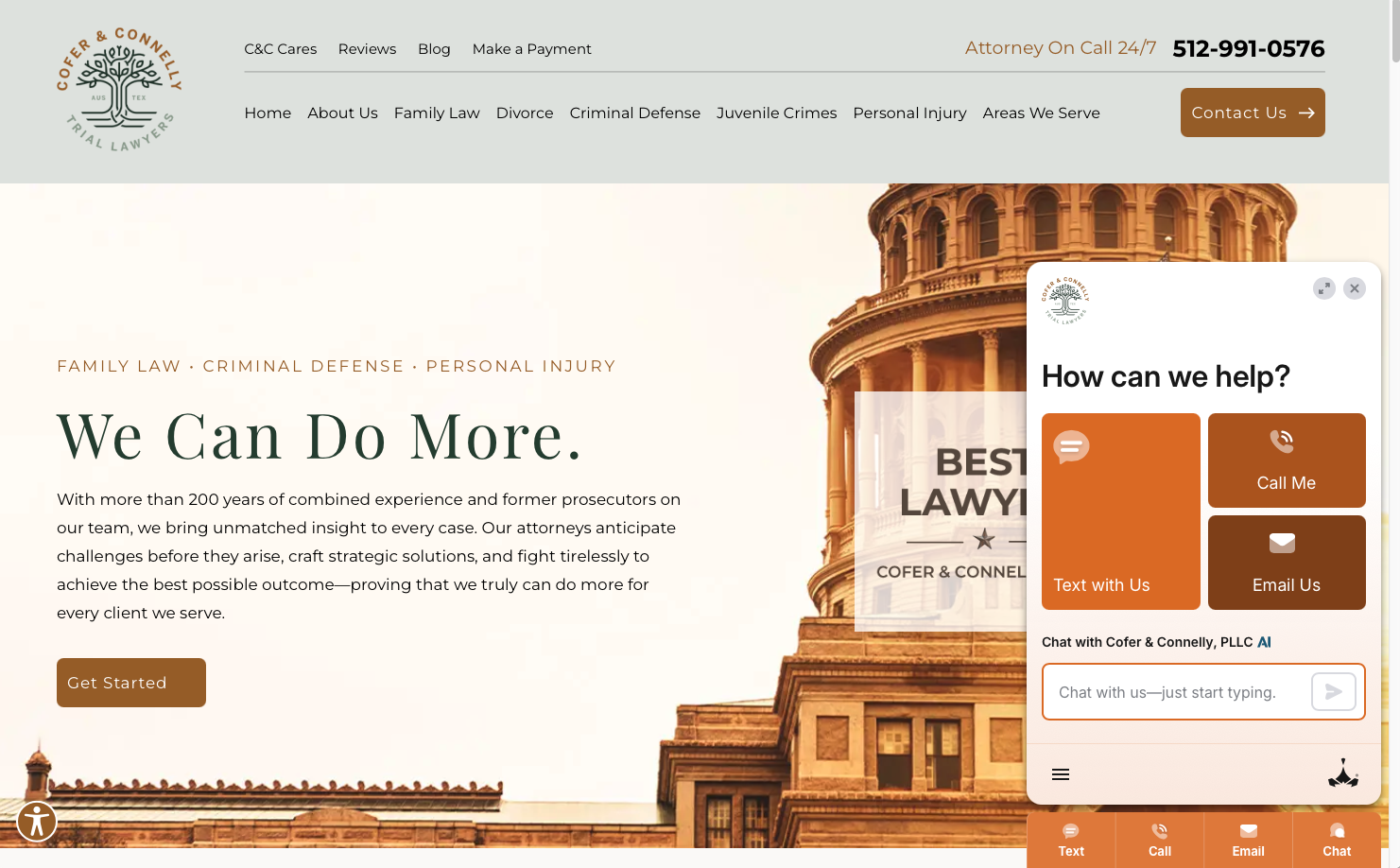The width and height of the screenshot is (1400, 868).
Task: Click the Get Started button
Action: click(x=130, y=682)
